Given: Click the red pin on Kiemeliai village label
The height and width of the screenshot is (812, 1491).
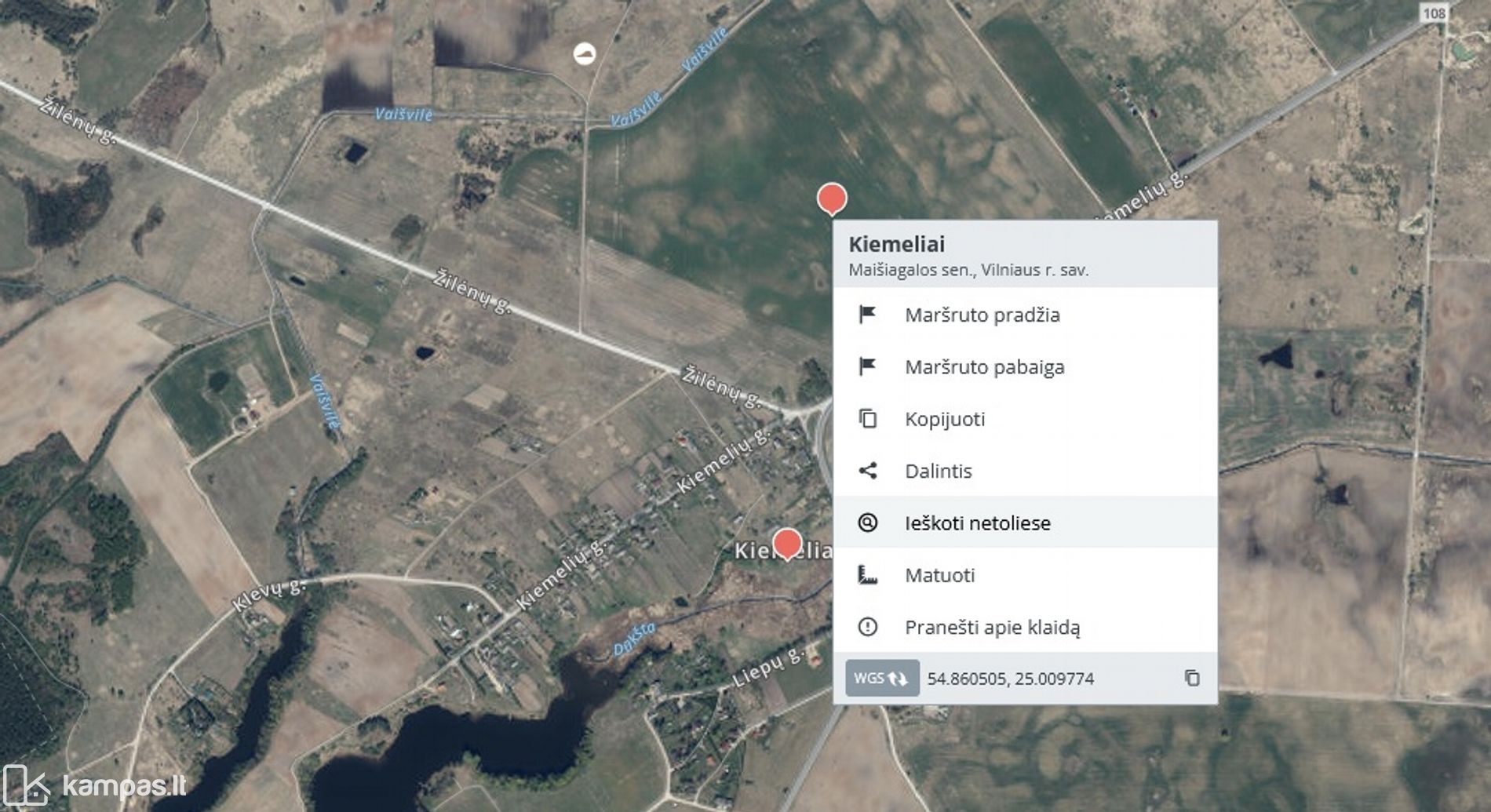Looking at the screenshot, I should coord(787,544).
